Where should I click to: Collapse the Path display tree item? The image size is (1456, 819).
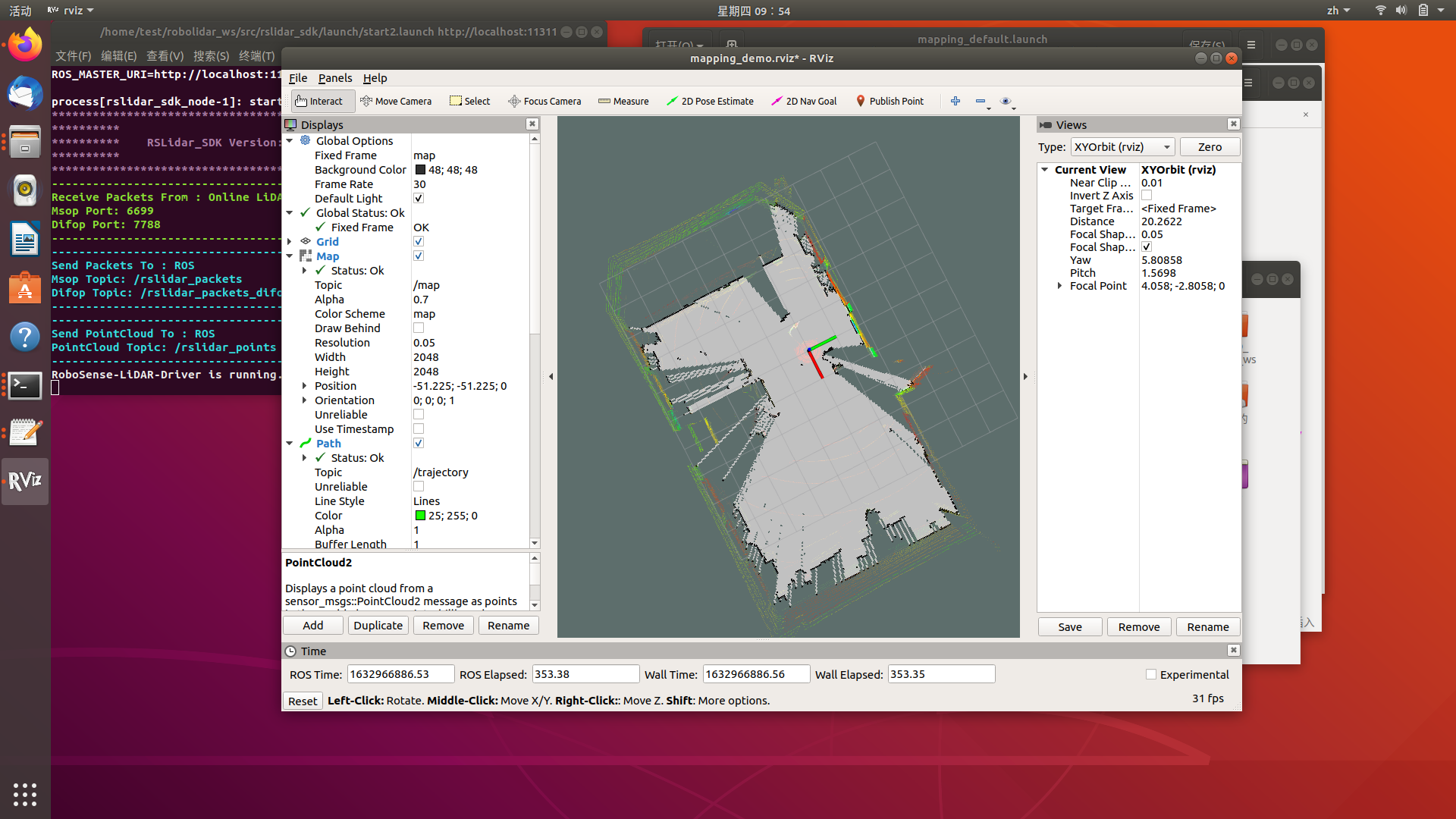tap(290, 443)
